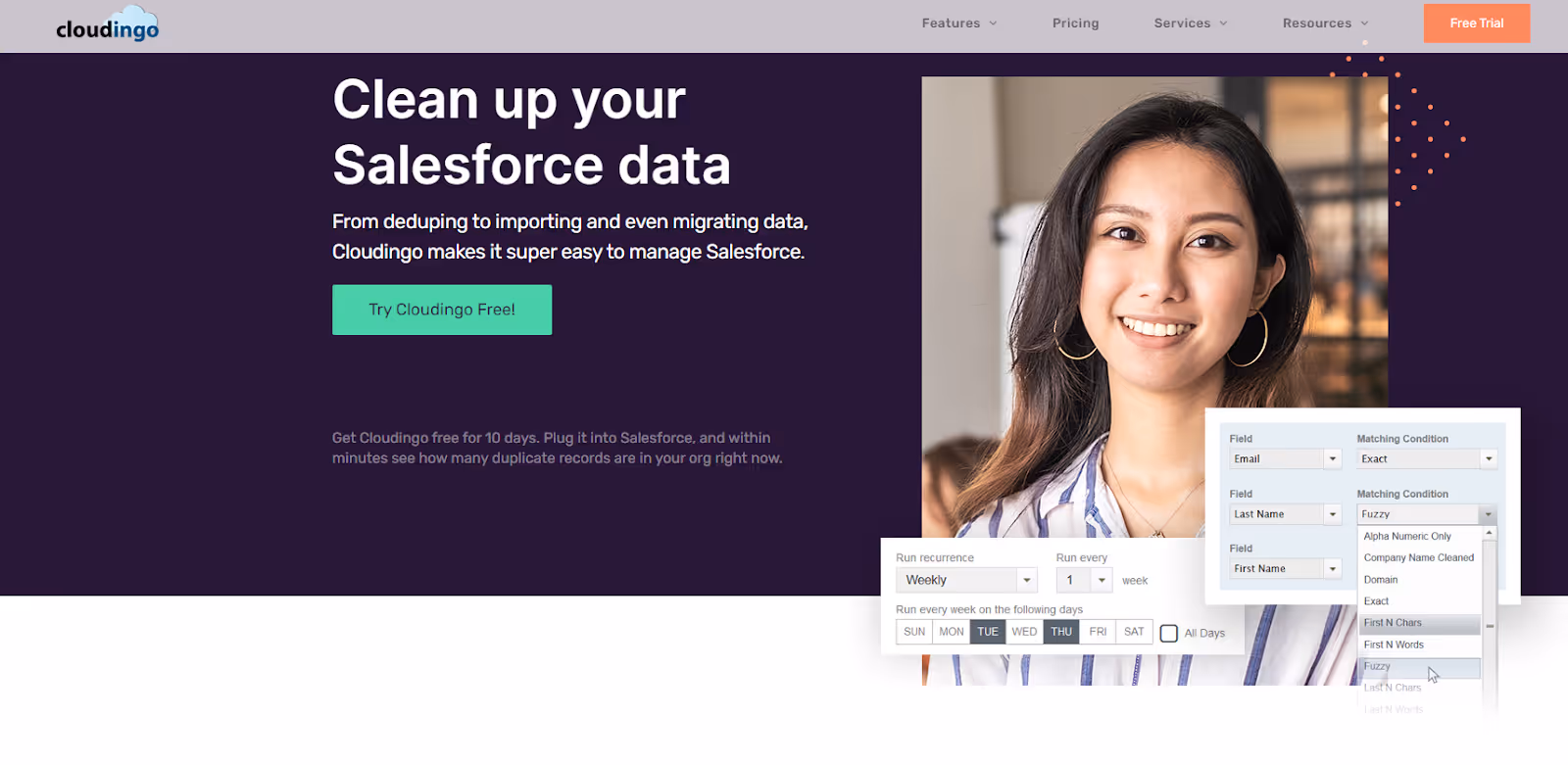Open the Run every number dropdown
1568x765 pixels.
tap(1084, 580)
